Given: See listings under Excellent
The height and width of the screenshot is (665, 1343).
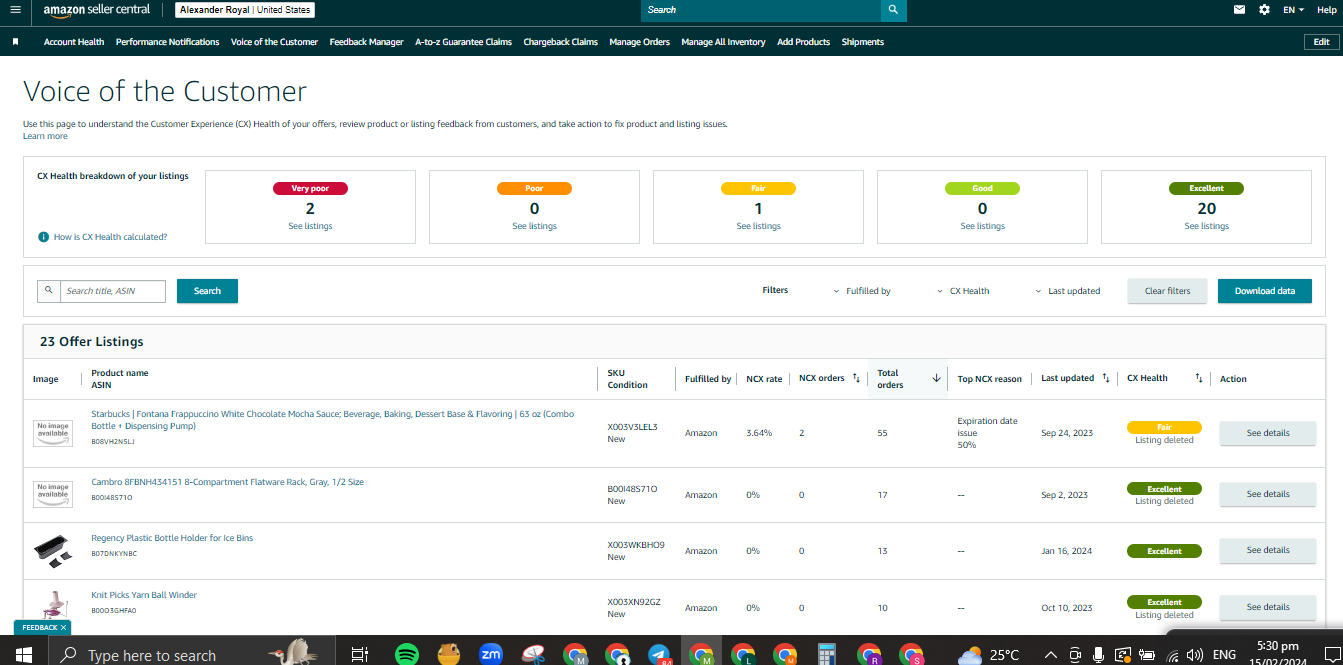Looking at the screenshot, I should [1206, 226].
